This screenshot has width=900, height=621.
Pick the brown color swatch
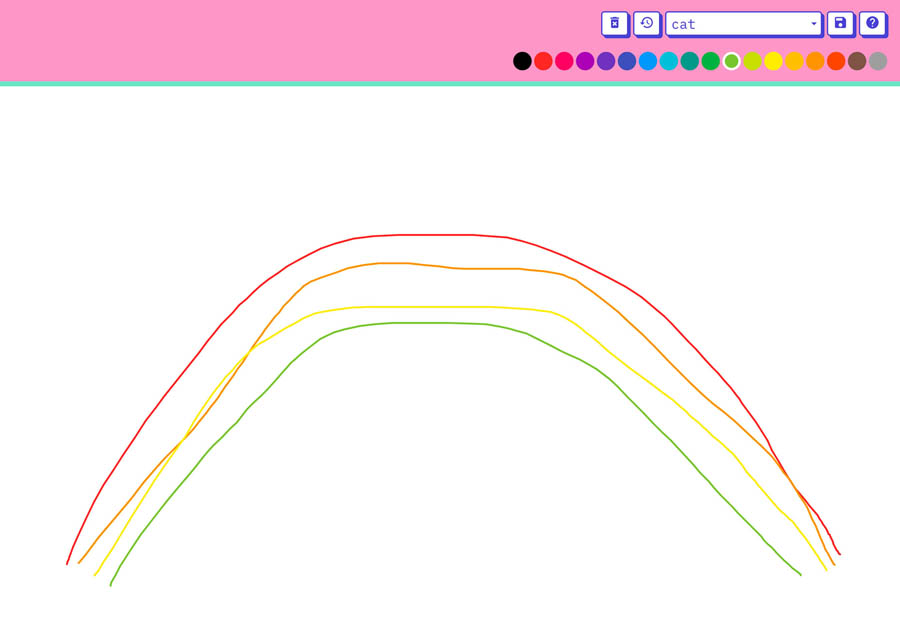pyautogui.click(x=857, y=61)
